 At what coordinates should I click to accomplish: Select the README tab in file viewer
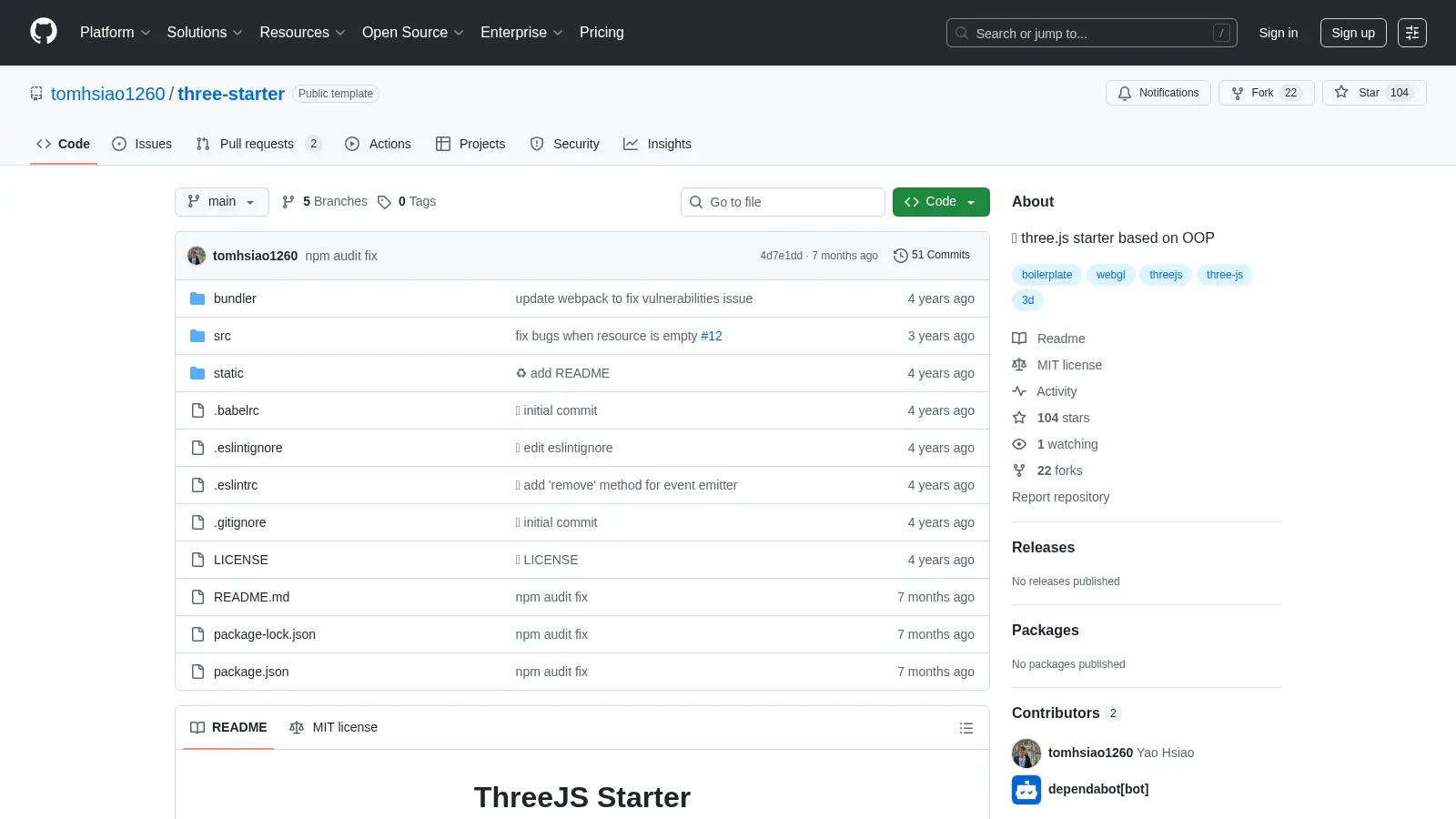coord(228,727)
